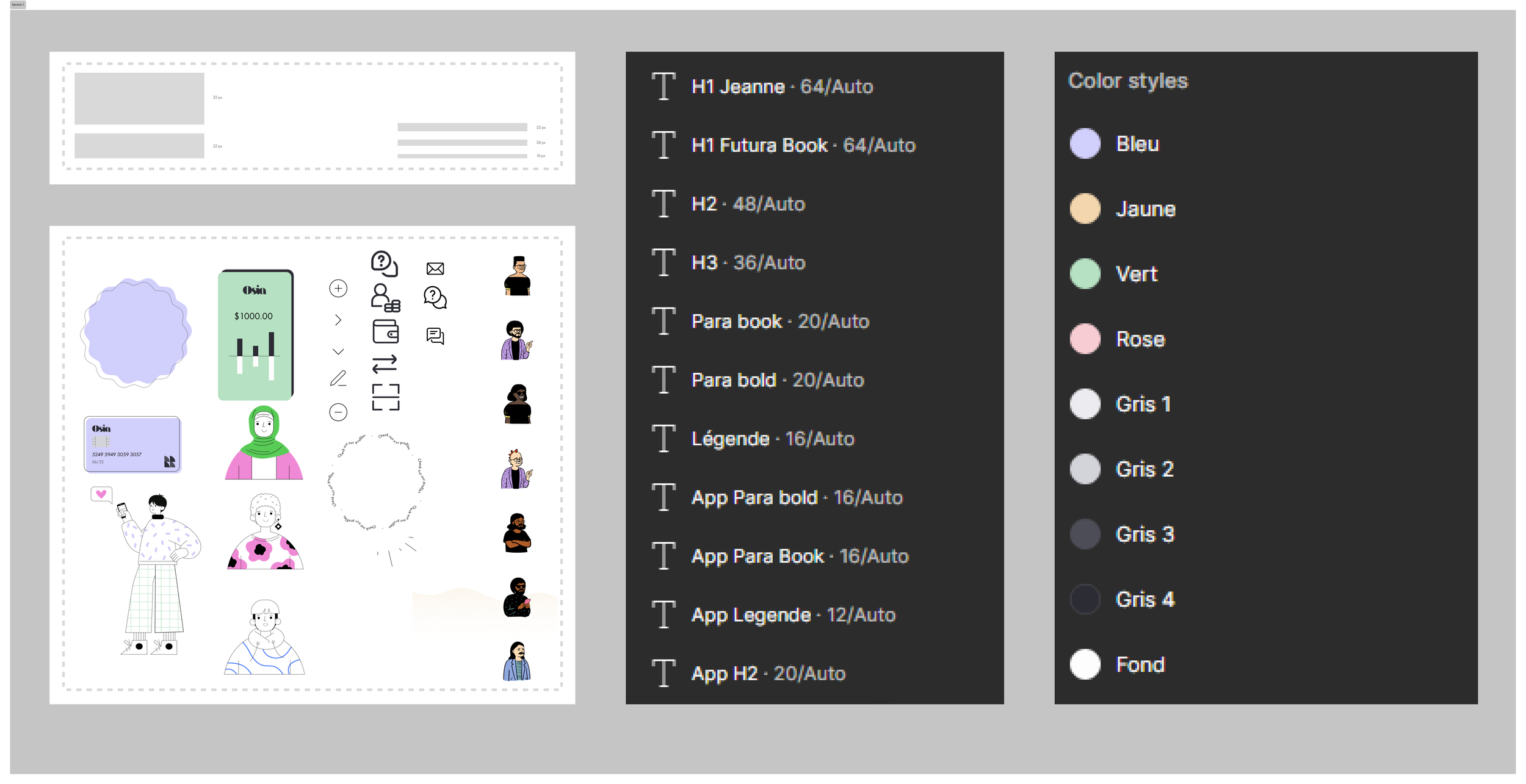This screenshot has width=1526, height=784.
Task: Click the circled plus icon
Action: click(x=338, y=288)
